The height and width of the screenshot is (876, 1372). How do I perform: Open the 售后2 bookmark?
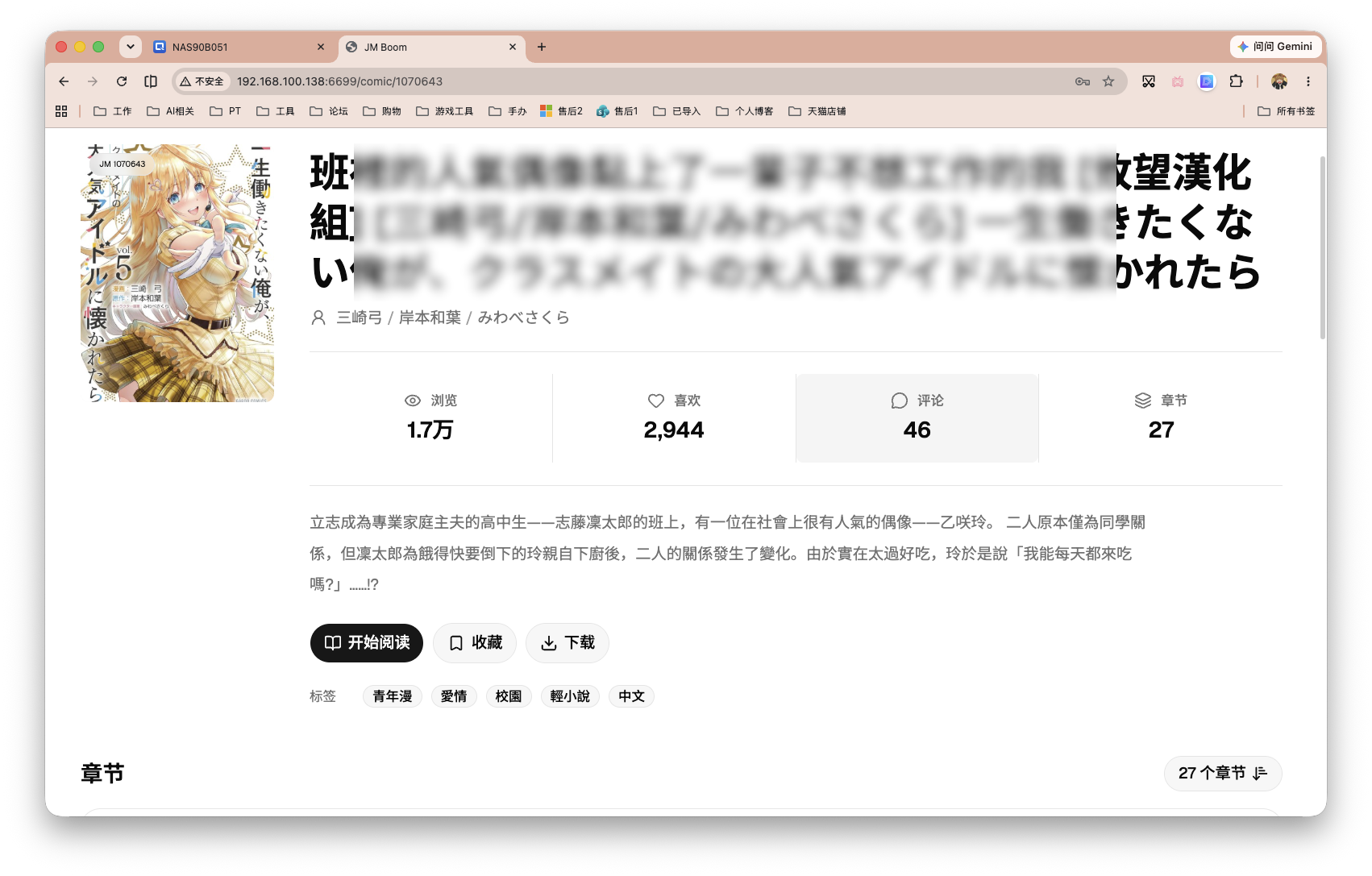(x=562, y=111)
